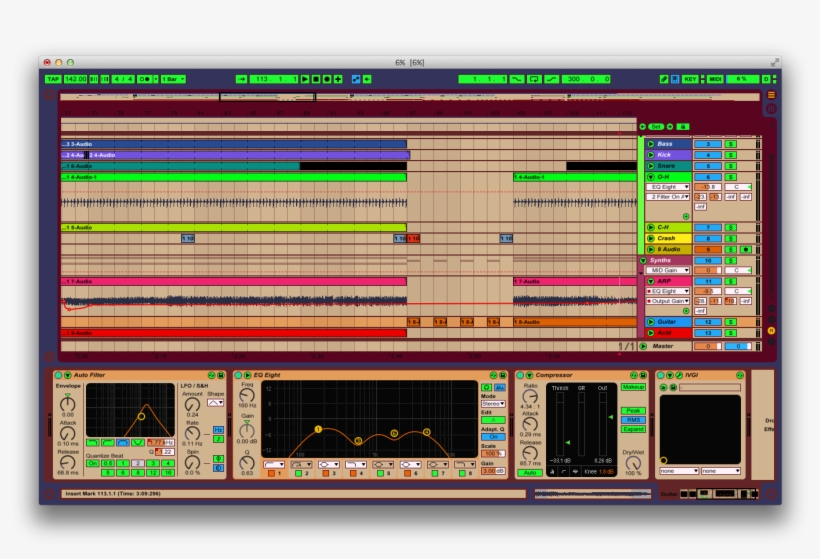
Task: Click the Auto Filter notch filter type icon
Action: (138, 442)
